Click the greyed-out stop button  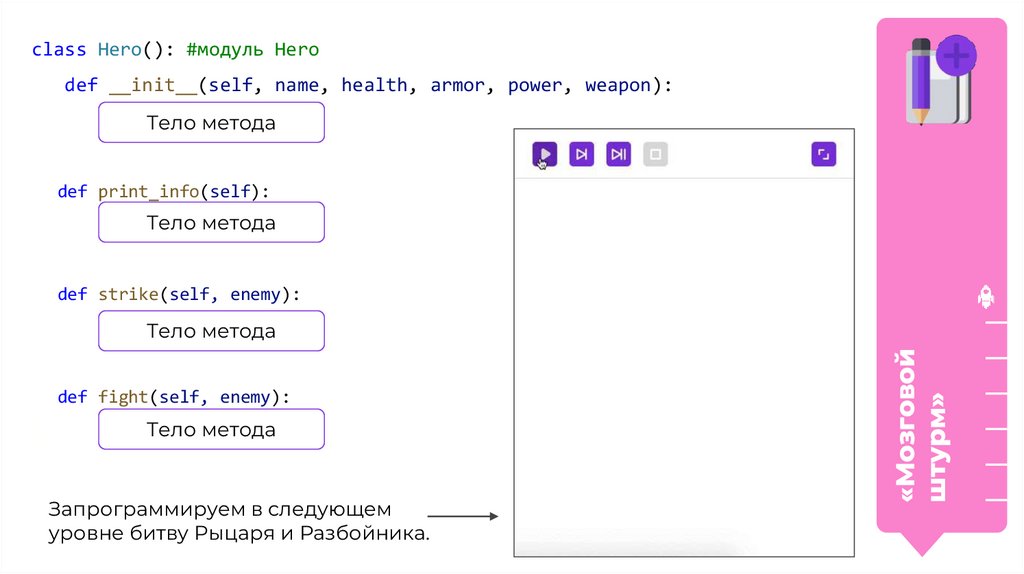(655, 155)
